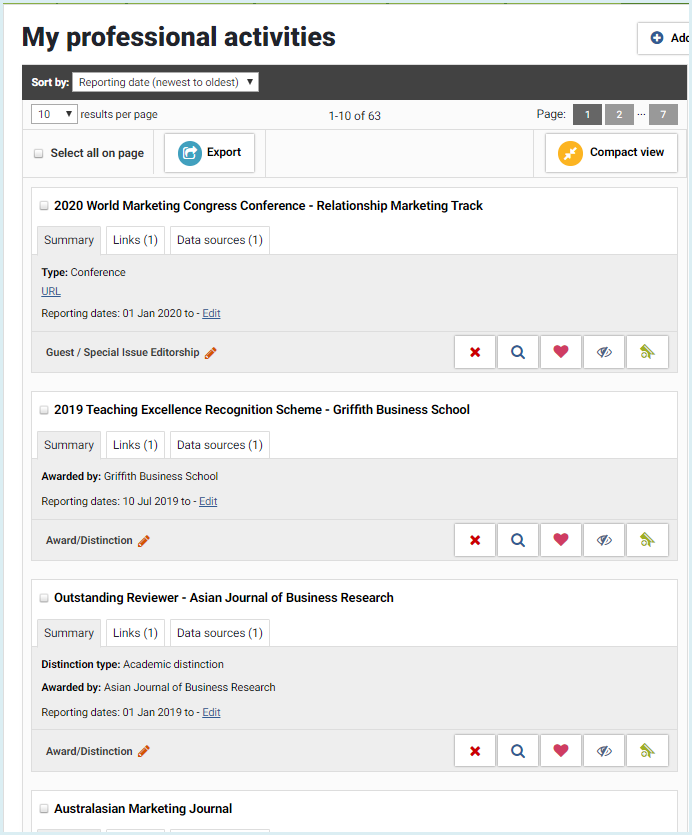Switch to Summary tab of 2019 Teaching Excellence
Viewport: 692px width, 835px height.
click(69, 445)
